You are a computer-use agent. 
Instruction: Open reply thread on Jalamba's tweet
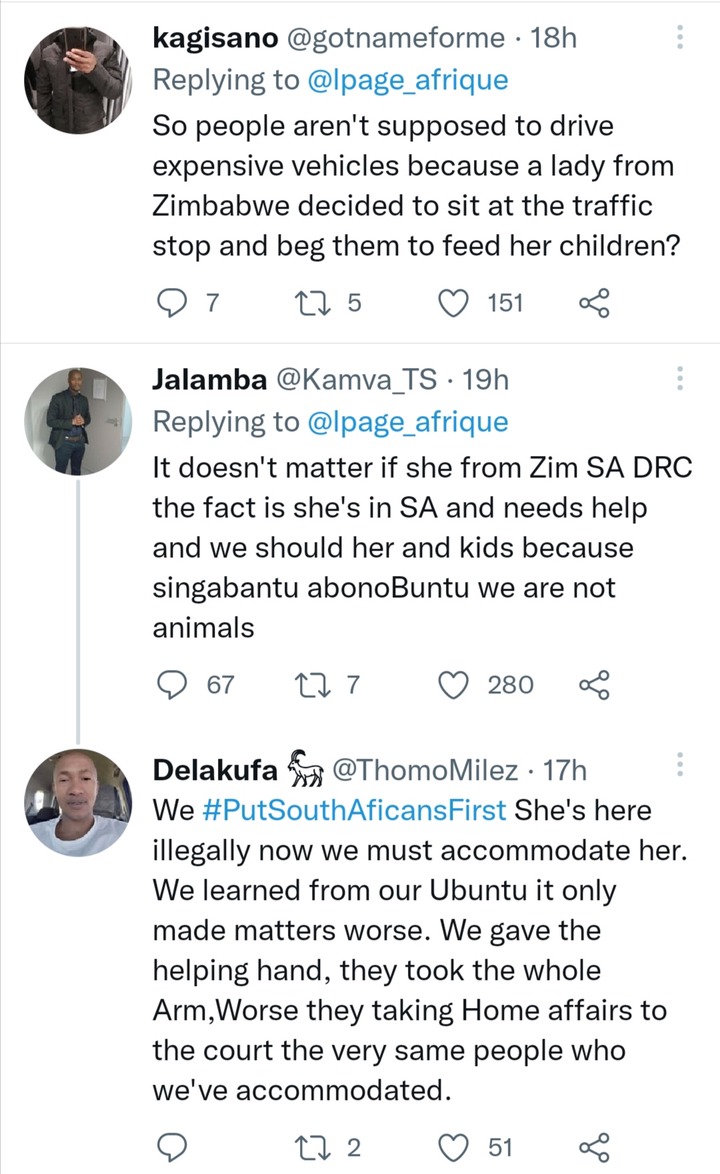[171, 684]
